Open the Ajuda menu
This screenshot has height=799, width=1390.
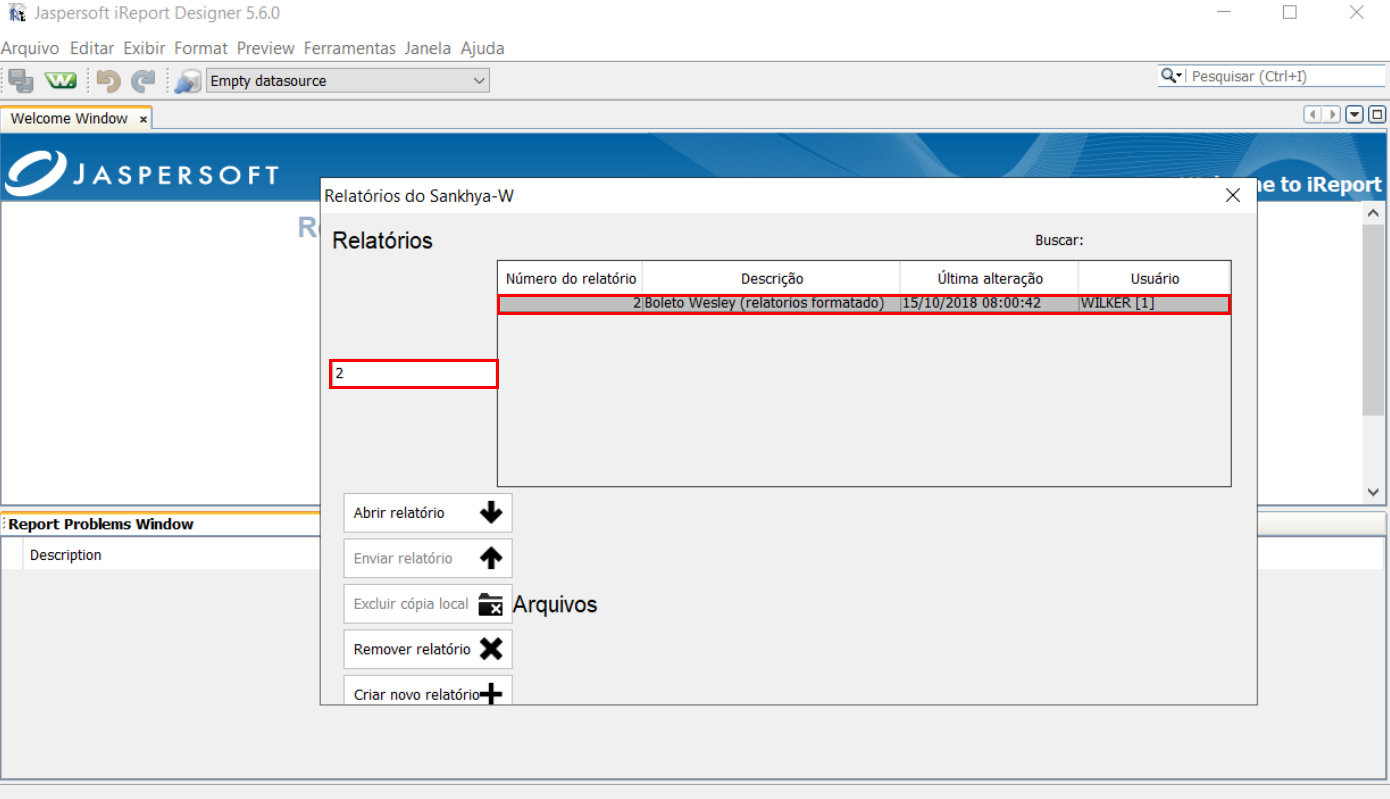[x=482, y=48]
